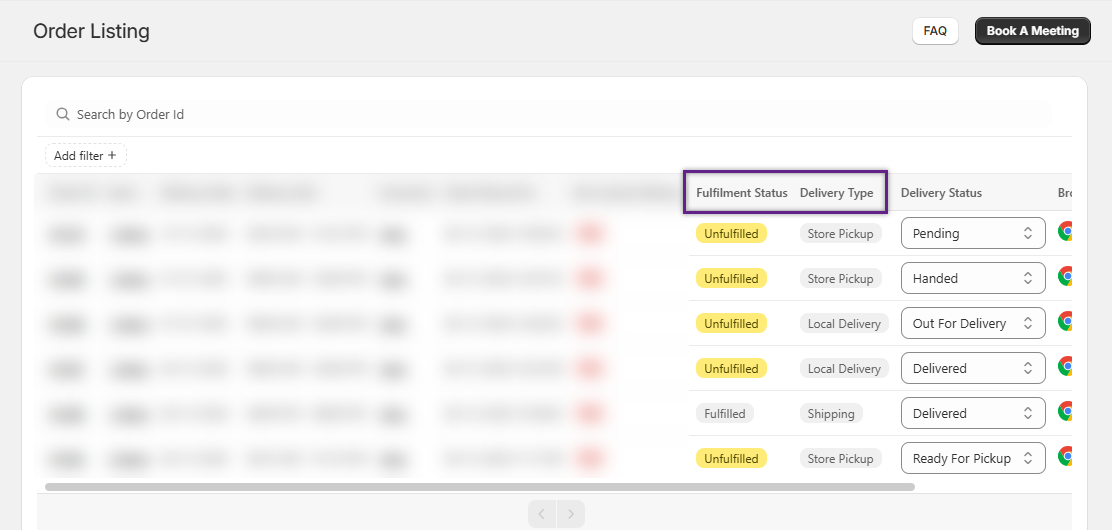This screenshot has width=1112, height=530.
Task: Click Chrome icon in Handed row
Action: point(1066,278)
